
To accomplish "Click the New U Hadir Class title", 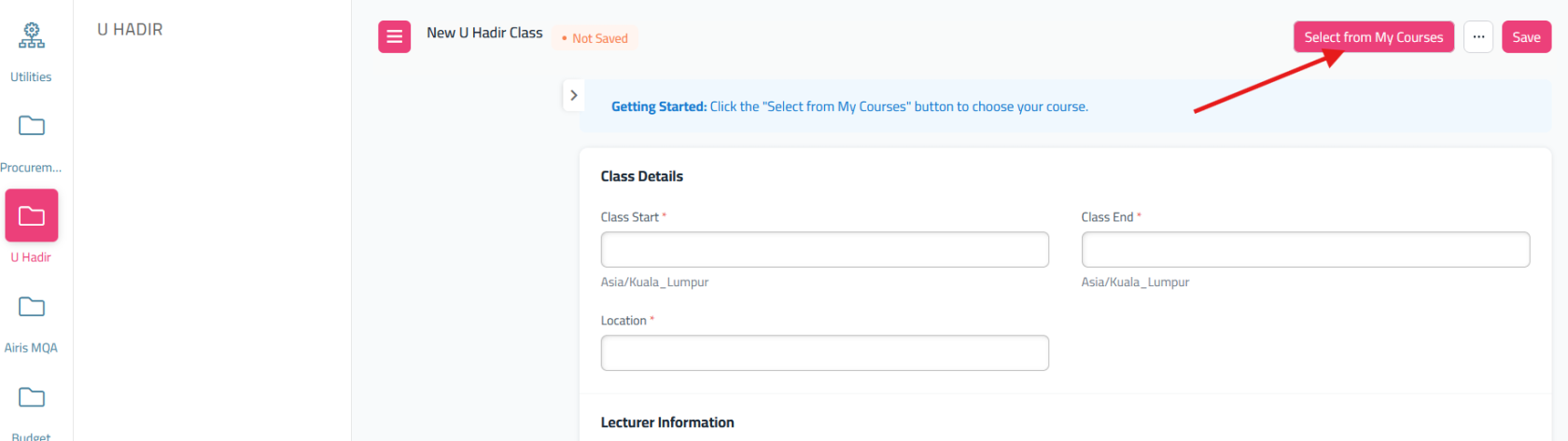I will pos(484,33).
